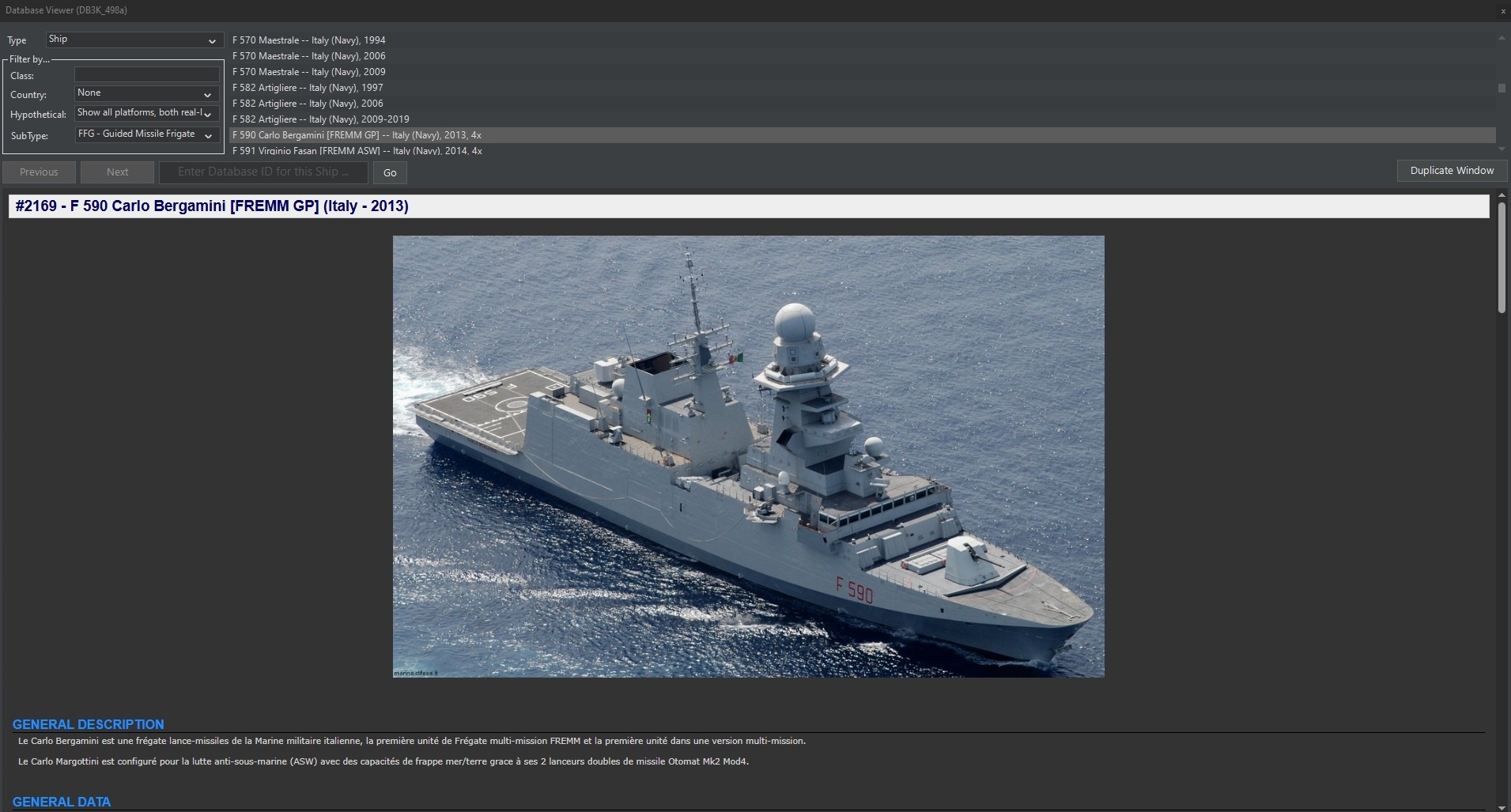The image size is (1511, 812).
Task: Select F 582 Artigliere Italy 1997 entry
Action: [x=862, y=88]
